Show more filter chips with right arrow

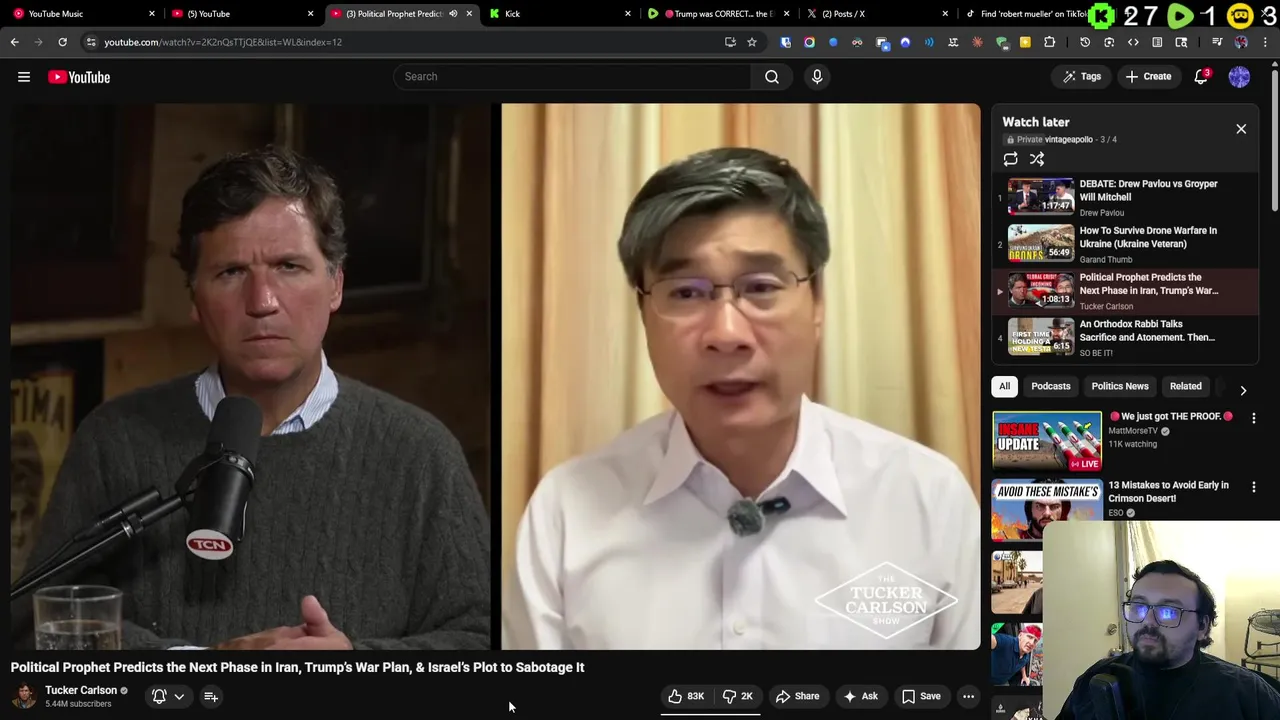pos(1243,390)
